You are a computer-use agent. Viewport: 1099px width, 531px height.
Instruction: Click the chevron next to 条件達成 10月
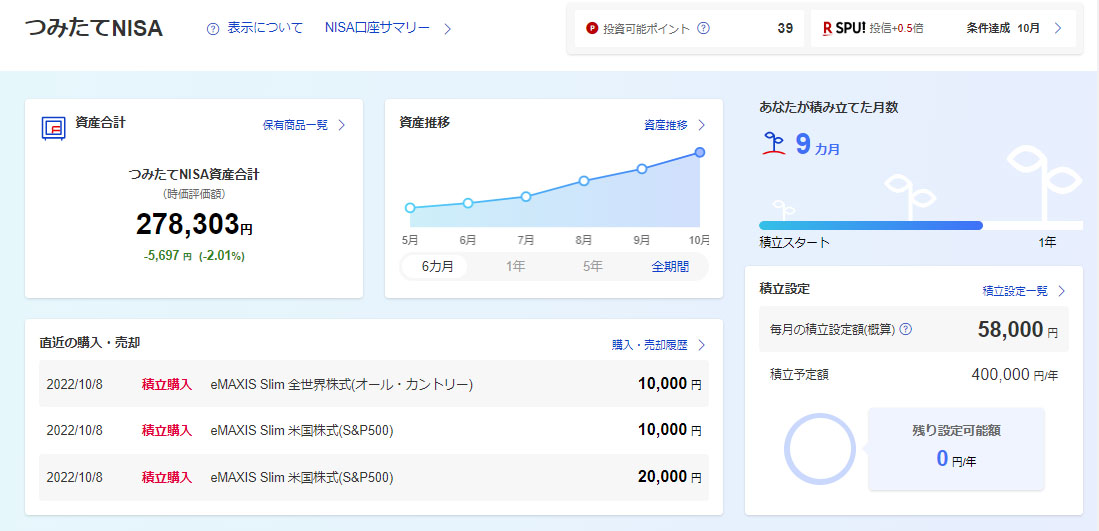pos(1058,29)
